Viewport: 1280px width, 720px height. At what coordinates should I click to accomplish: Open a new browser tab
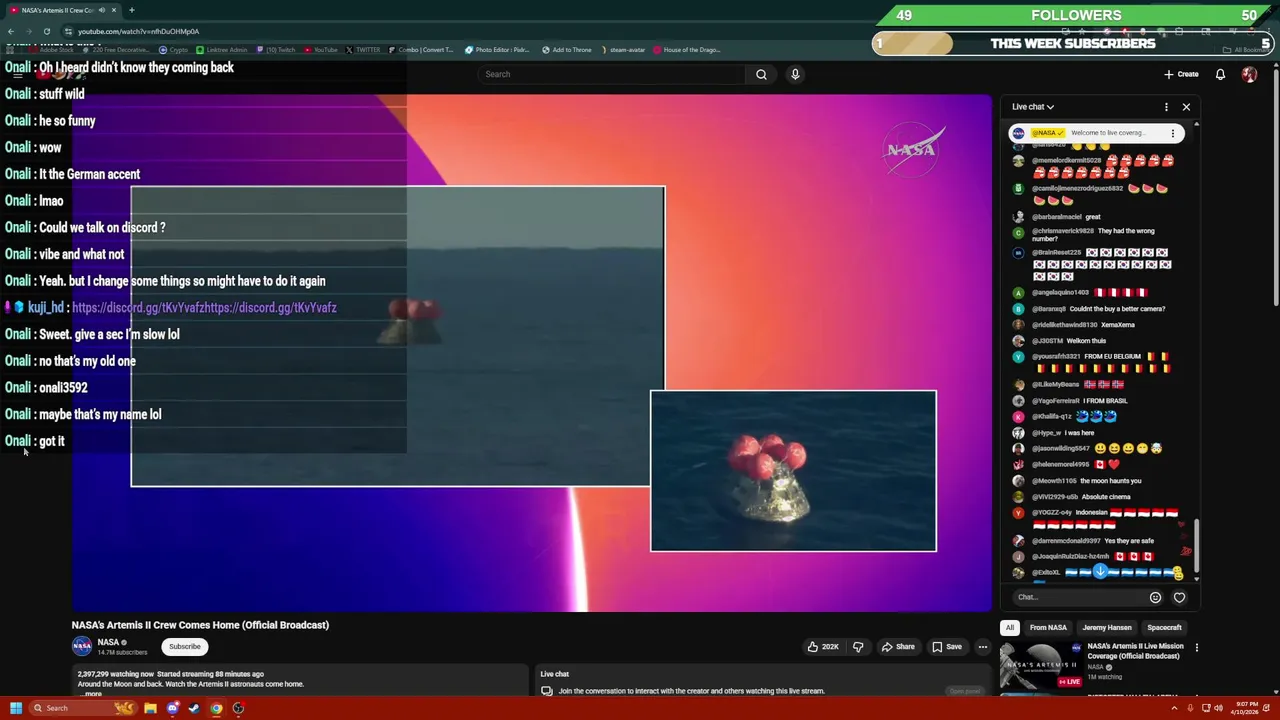[131, 10]
